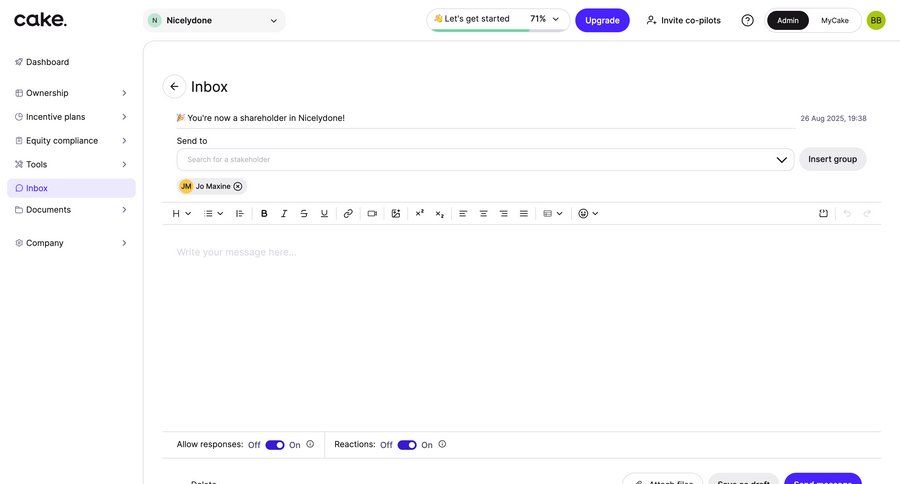Click the insert image icon
The image size is (900, 484).
(x=396, y=213)
